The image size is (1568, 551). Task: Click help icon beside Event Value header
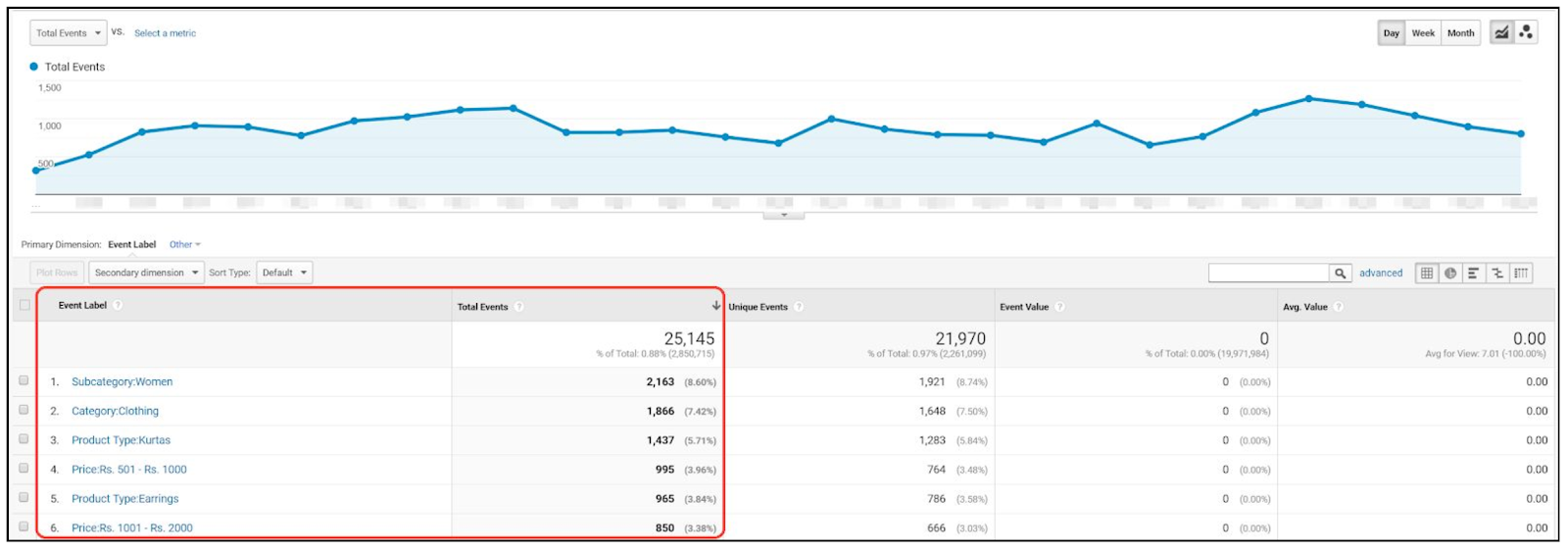point(1059,307)
